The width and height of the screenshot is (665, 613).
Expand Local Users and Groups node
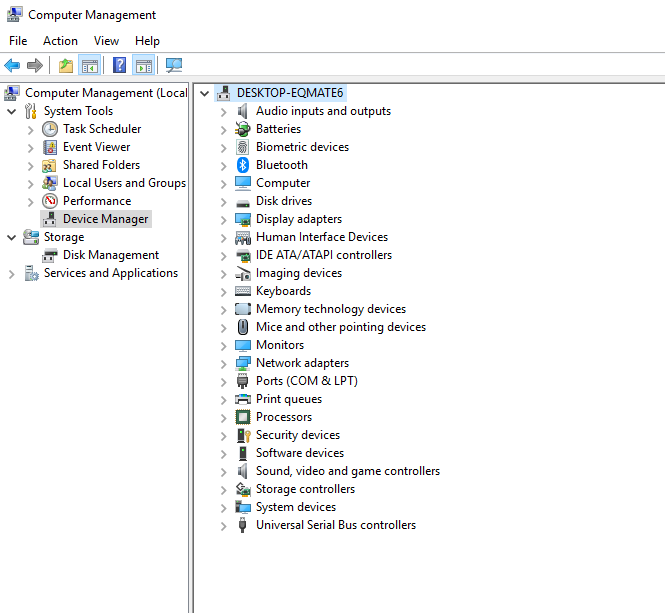pos(31,184)
